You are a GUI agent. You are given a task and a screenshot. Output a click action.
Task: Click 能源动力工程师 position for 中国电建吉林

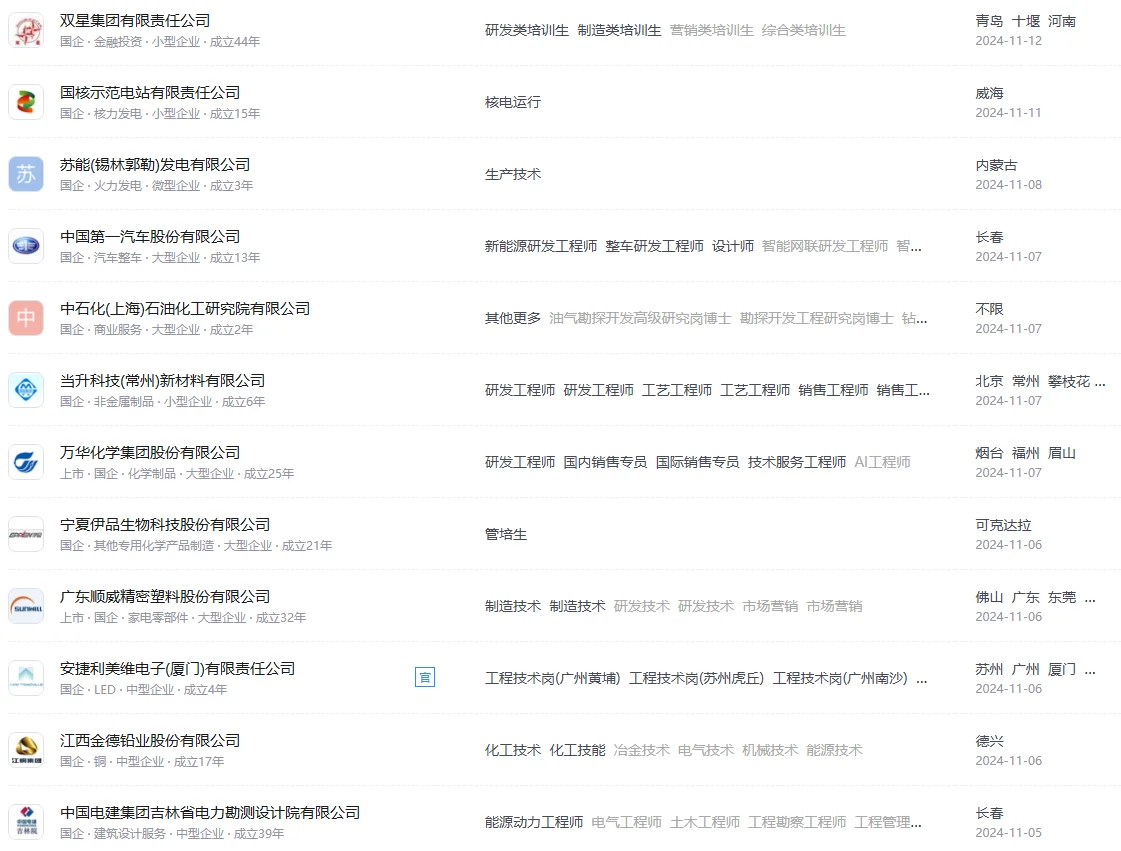[534, 822]
